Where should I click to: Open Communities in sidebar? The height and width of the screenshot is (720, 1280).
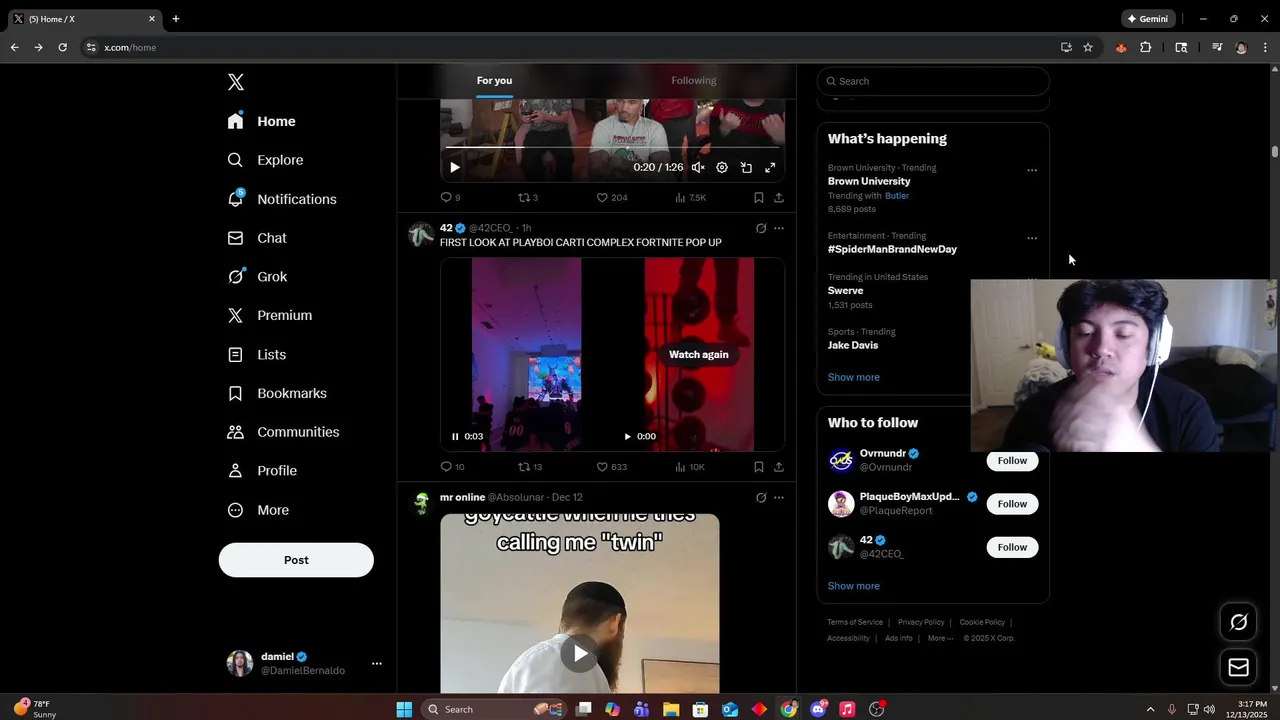[283, 432]
